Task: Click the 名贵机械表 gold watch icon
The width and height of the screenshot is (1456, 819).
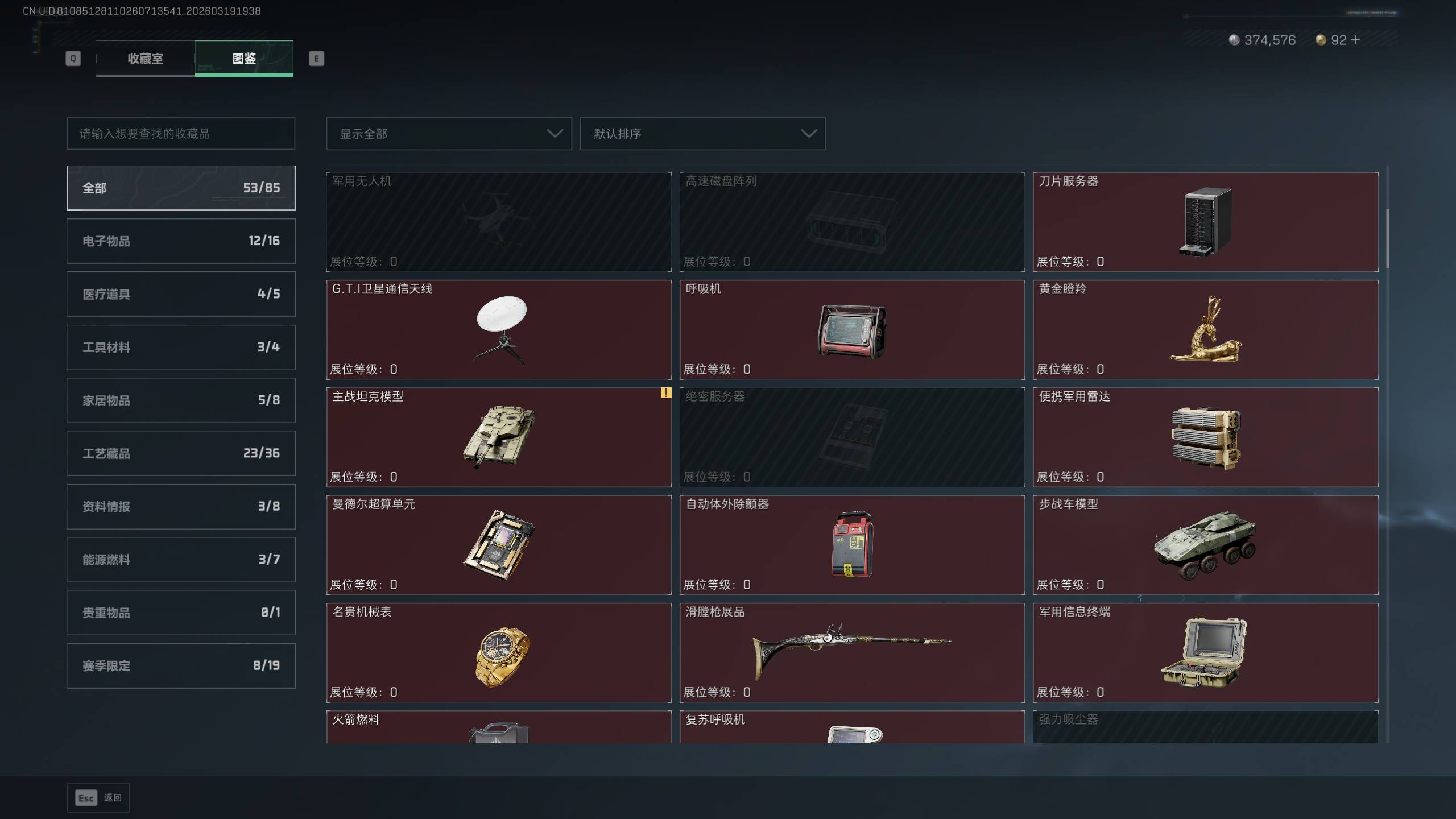Action: point(502,657)
